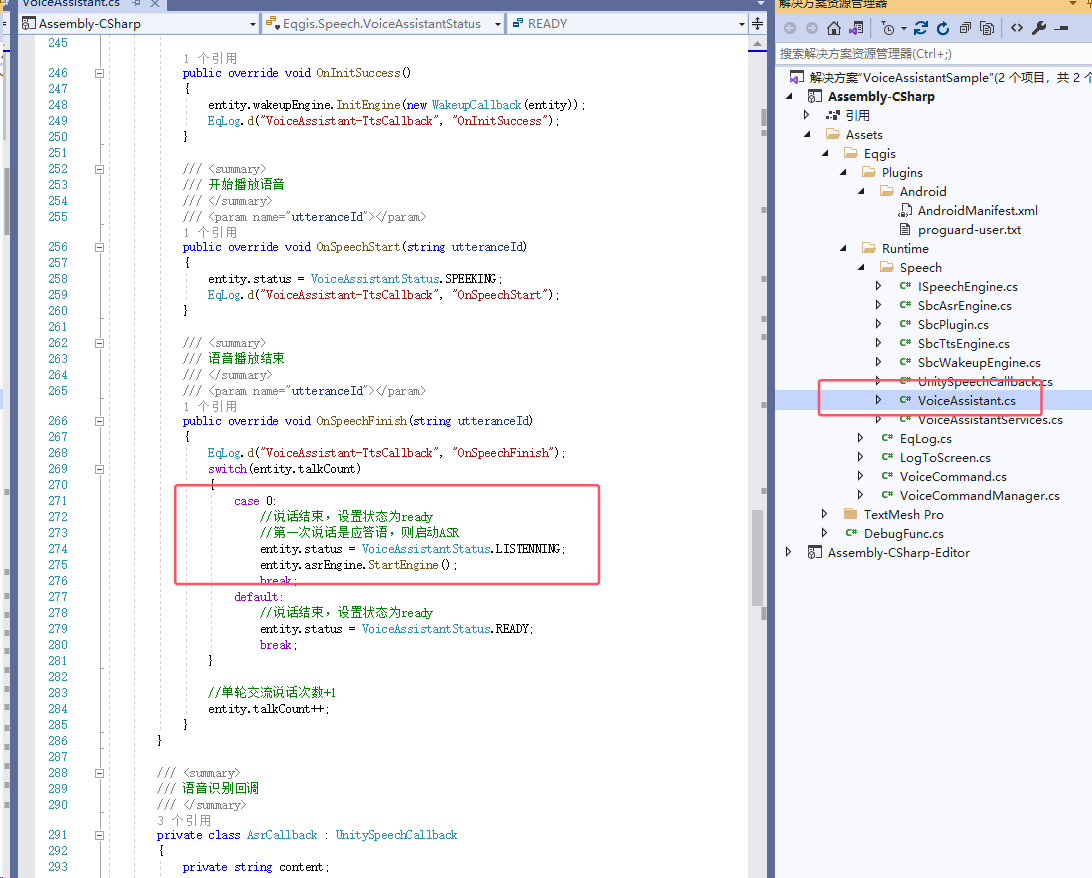Toggle pin on VoiceAssistant.cs tab
Viewport: 1092px width, 878px height.
[136, 4]
